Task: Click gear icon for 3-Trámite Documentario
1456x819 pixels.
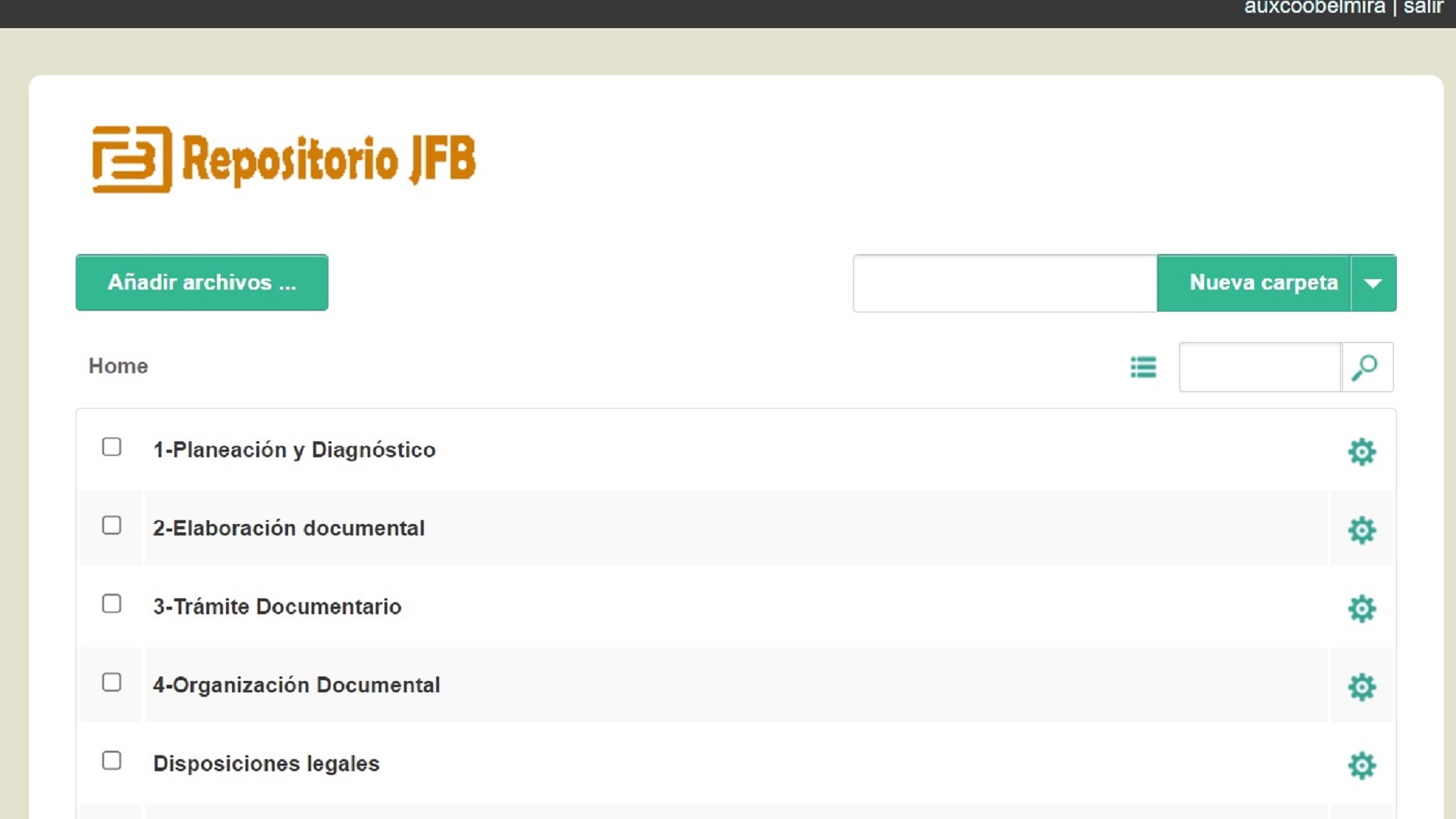Action: click(1361, 608)
